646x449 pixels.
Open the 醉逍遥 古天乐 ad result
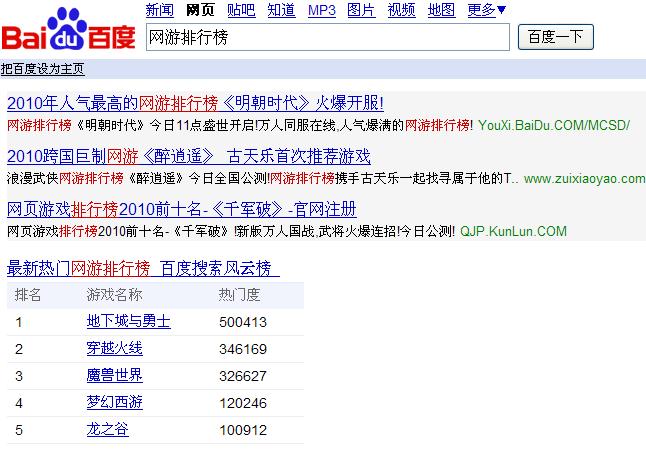[189, 156]
